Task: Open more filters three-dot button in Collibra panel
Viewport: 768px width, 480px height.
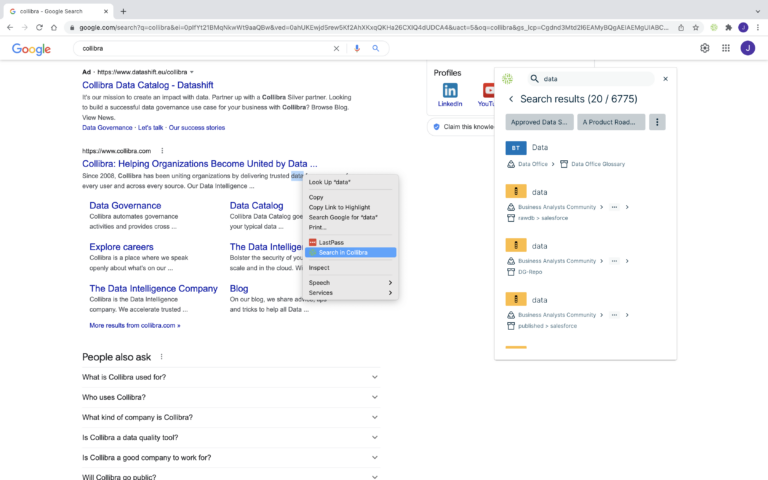Action: pos(657,122)
